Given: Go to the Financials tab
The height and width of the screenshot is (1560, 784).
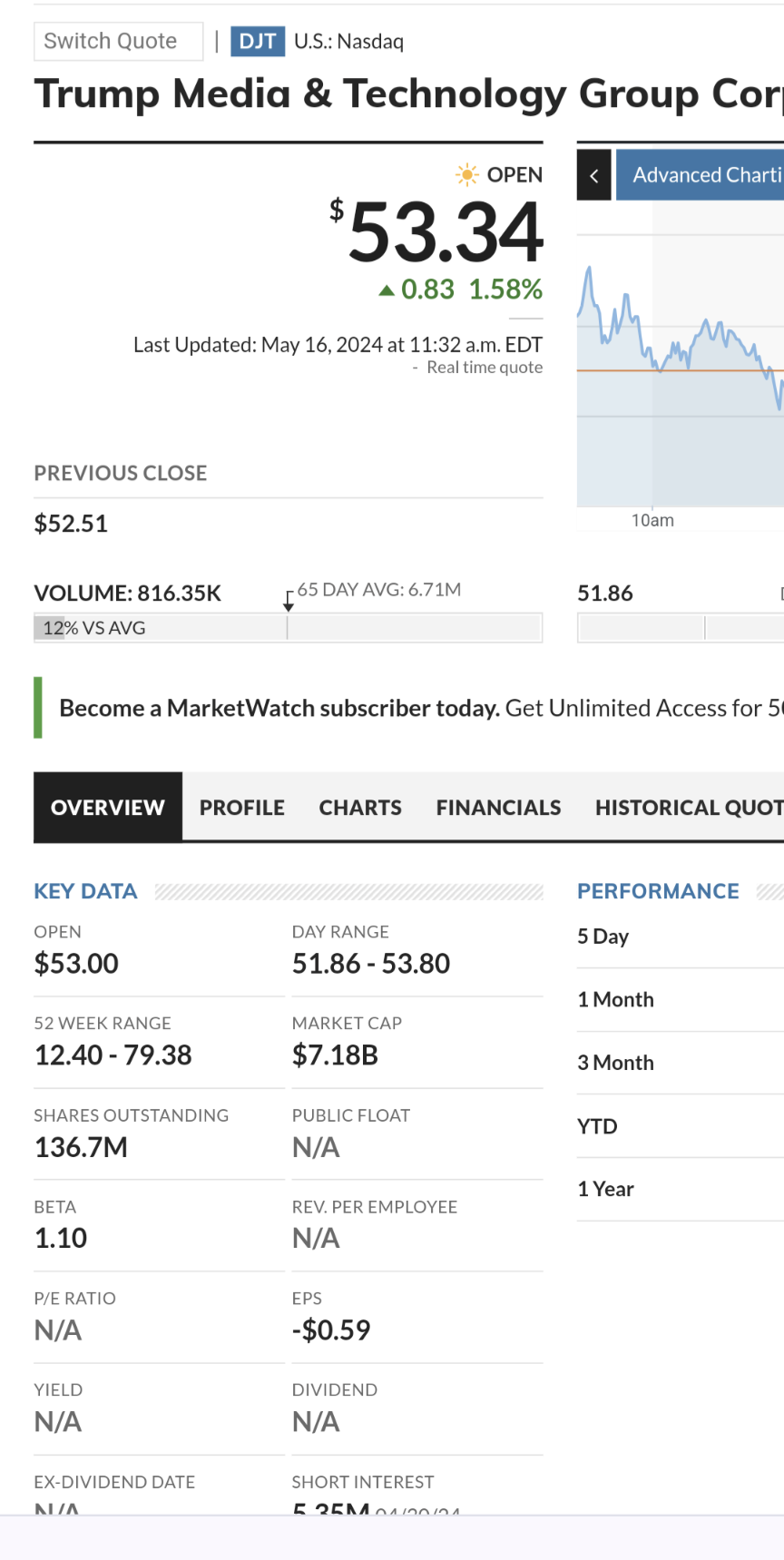Looking at the screenshot, I should (498, 807).
